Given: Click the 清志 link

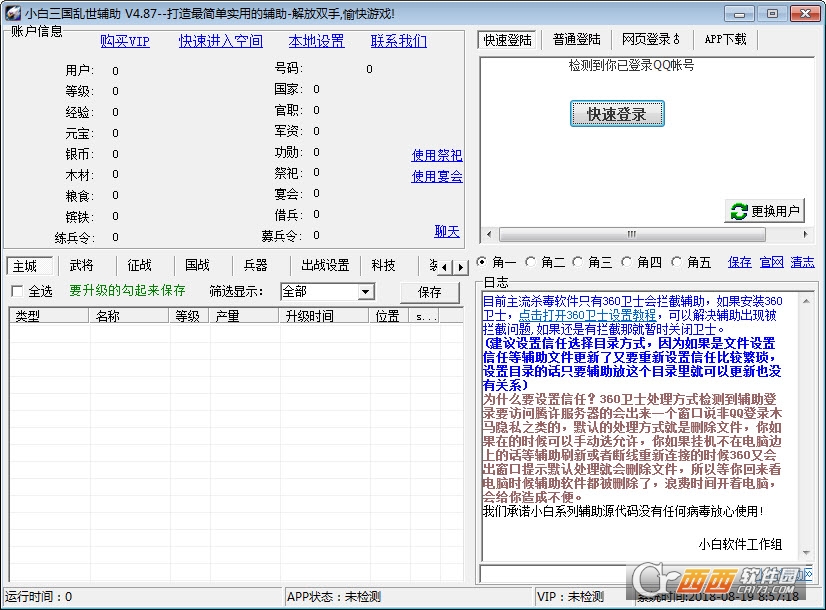Looking at the screenshot, I should pyautogui.click(x=802, y=262).
